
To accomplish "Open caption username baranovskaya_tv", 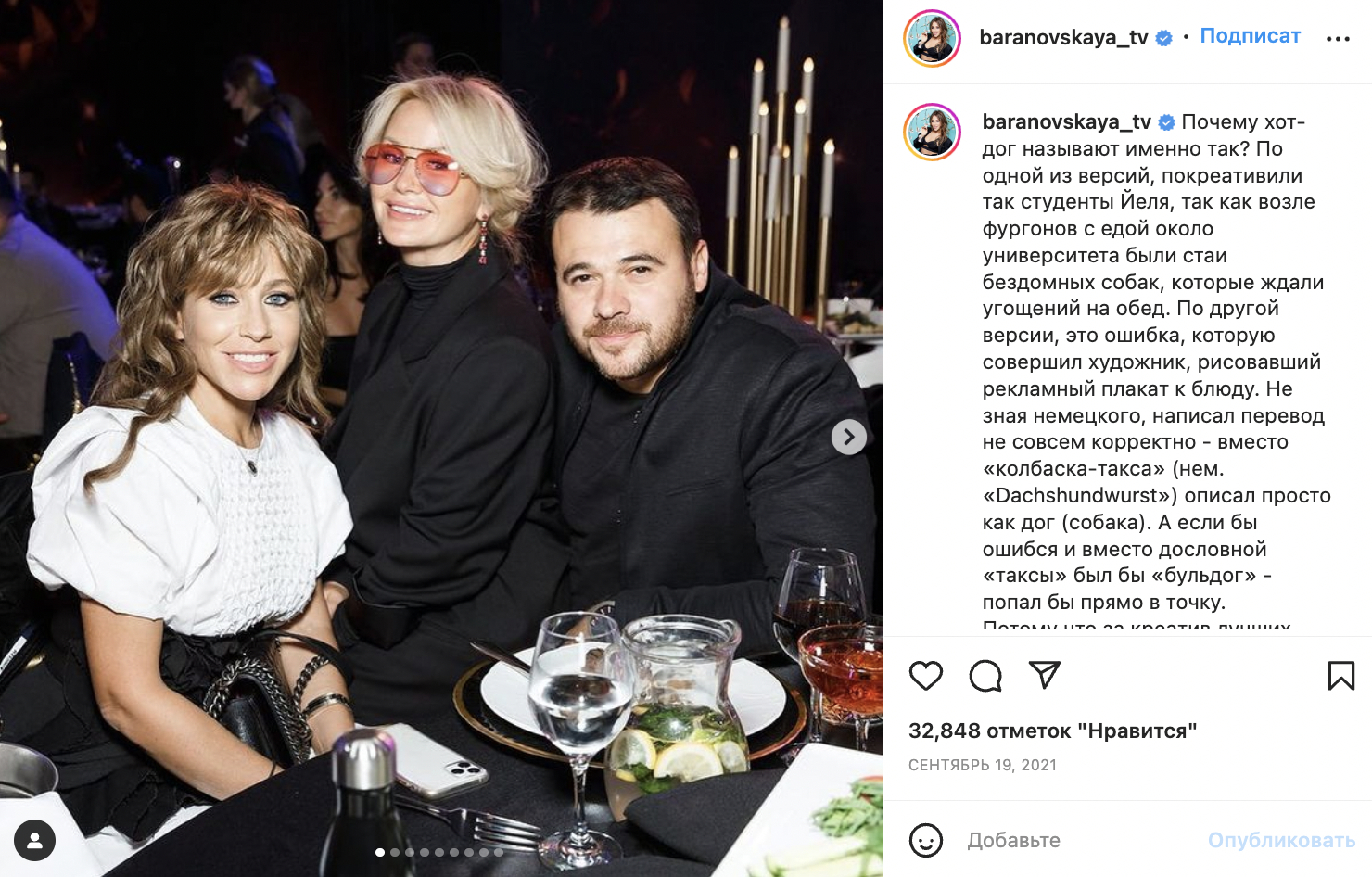I will tap(1066, 122).
